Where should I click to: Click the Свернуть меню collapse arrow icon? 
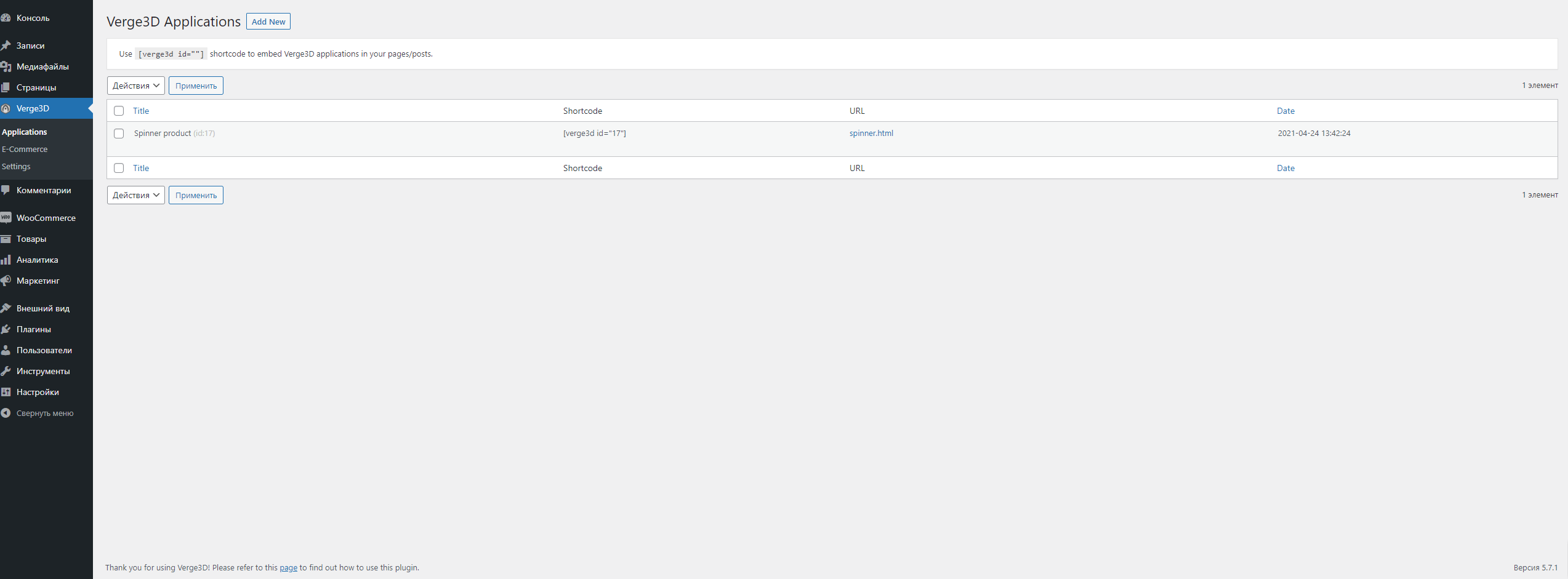tap(6, 413)
